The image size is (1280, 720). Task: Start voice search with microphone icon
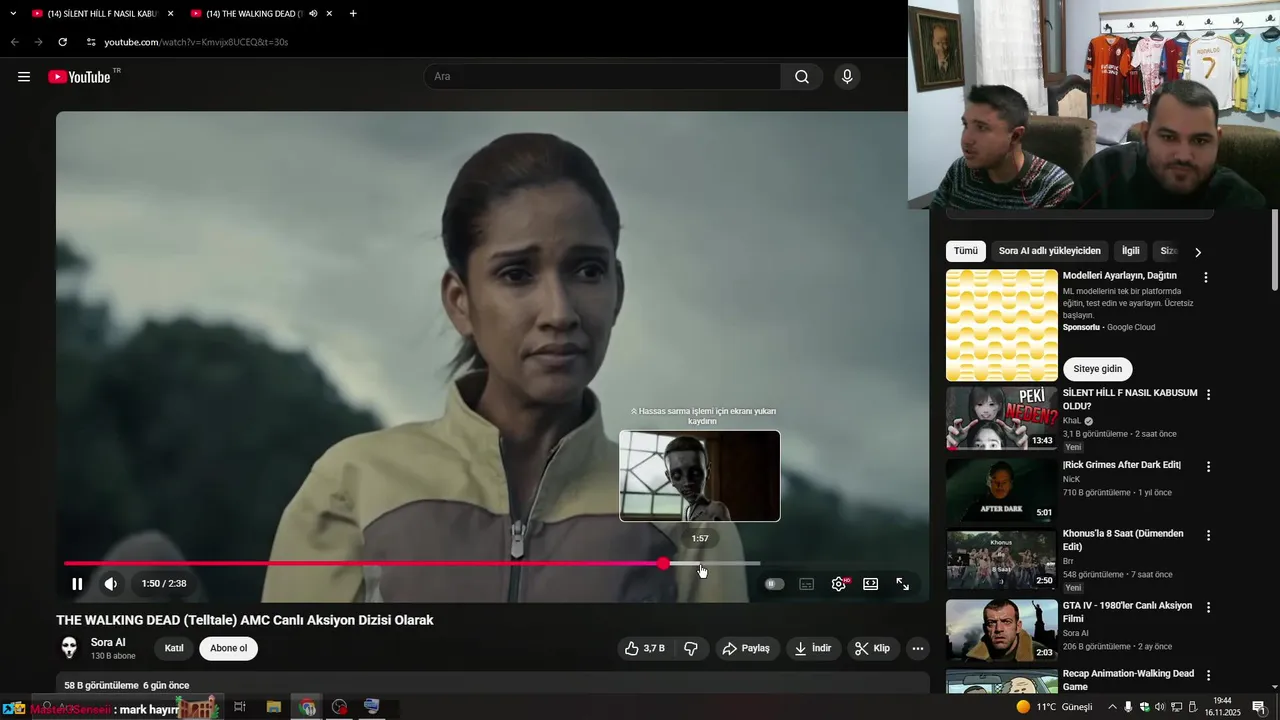pyautogui.click(x=847, y=77)
